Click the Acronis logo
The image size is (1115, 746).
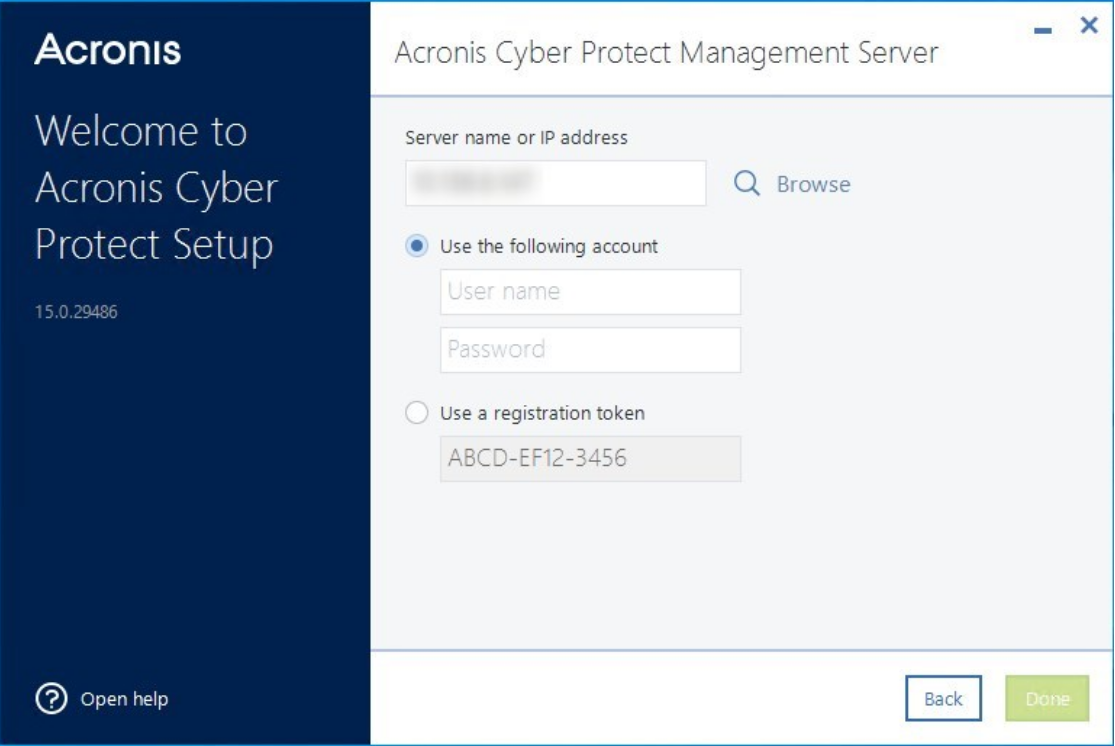(x=108, y=50)
